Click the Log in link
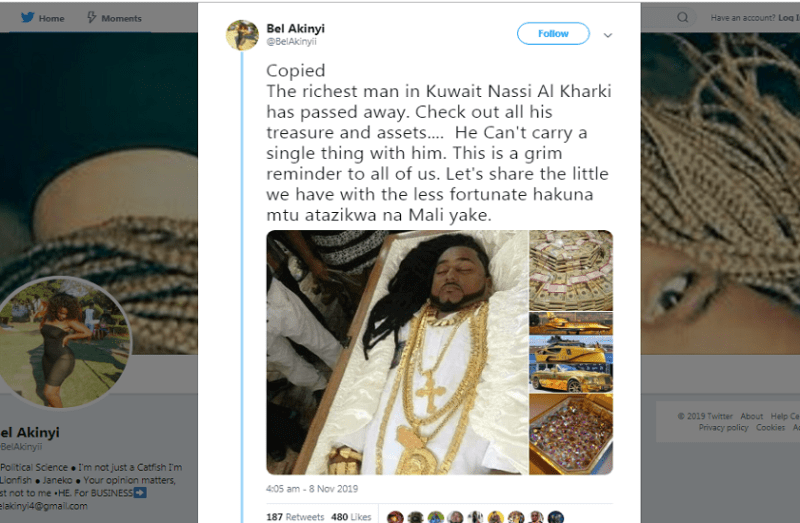The height and width of the screenshot is (523, 800). (789, 18)
